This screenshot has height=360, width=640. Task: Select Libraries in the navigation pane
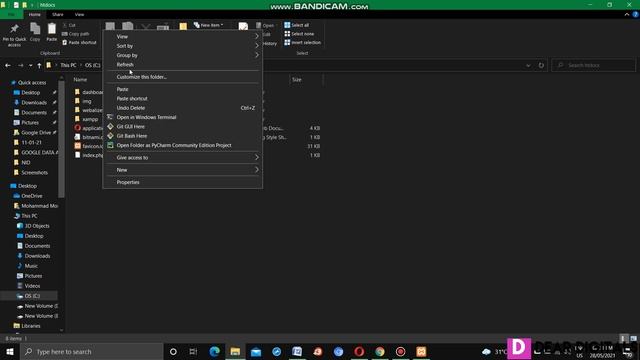tap(31, 326)
